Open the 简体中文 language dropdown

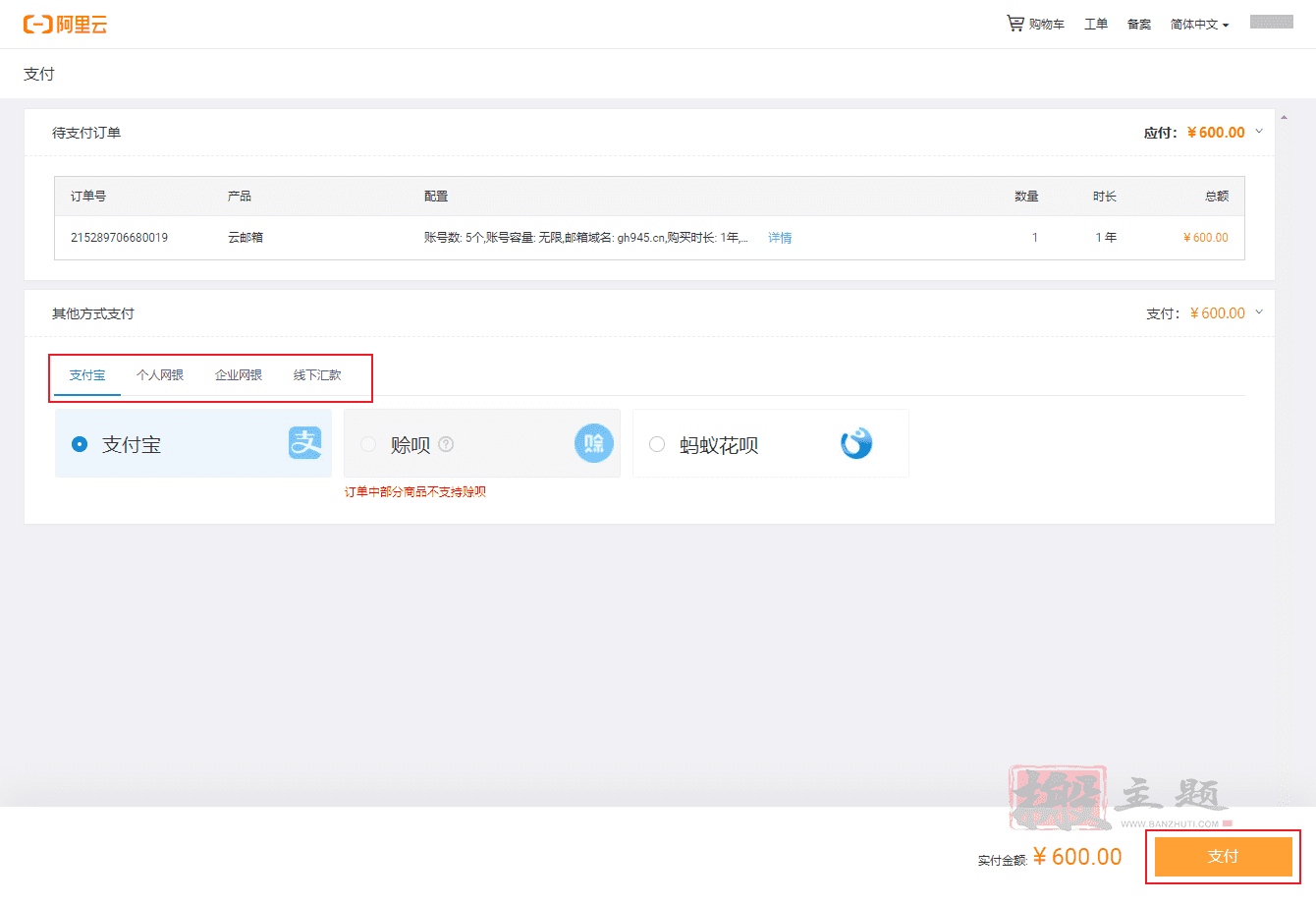click(1199, 25)
